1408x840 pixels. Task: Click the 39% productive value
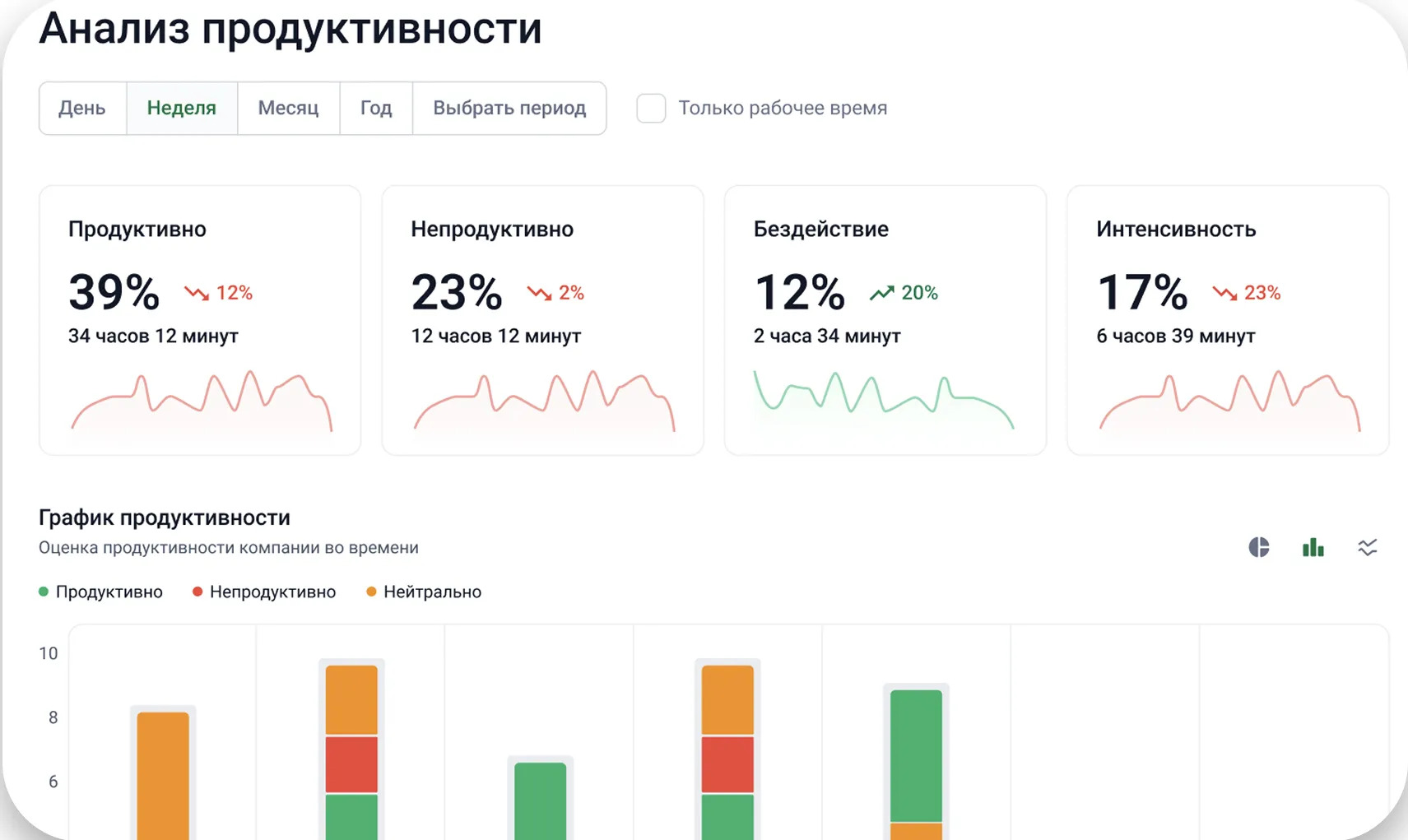[114, 292]
